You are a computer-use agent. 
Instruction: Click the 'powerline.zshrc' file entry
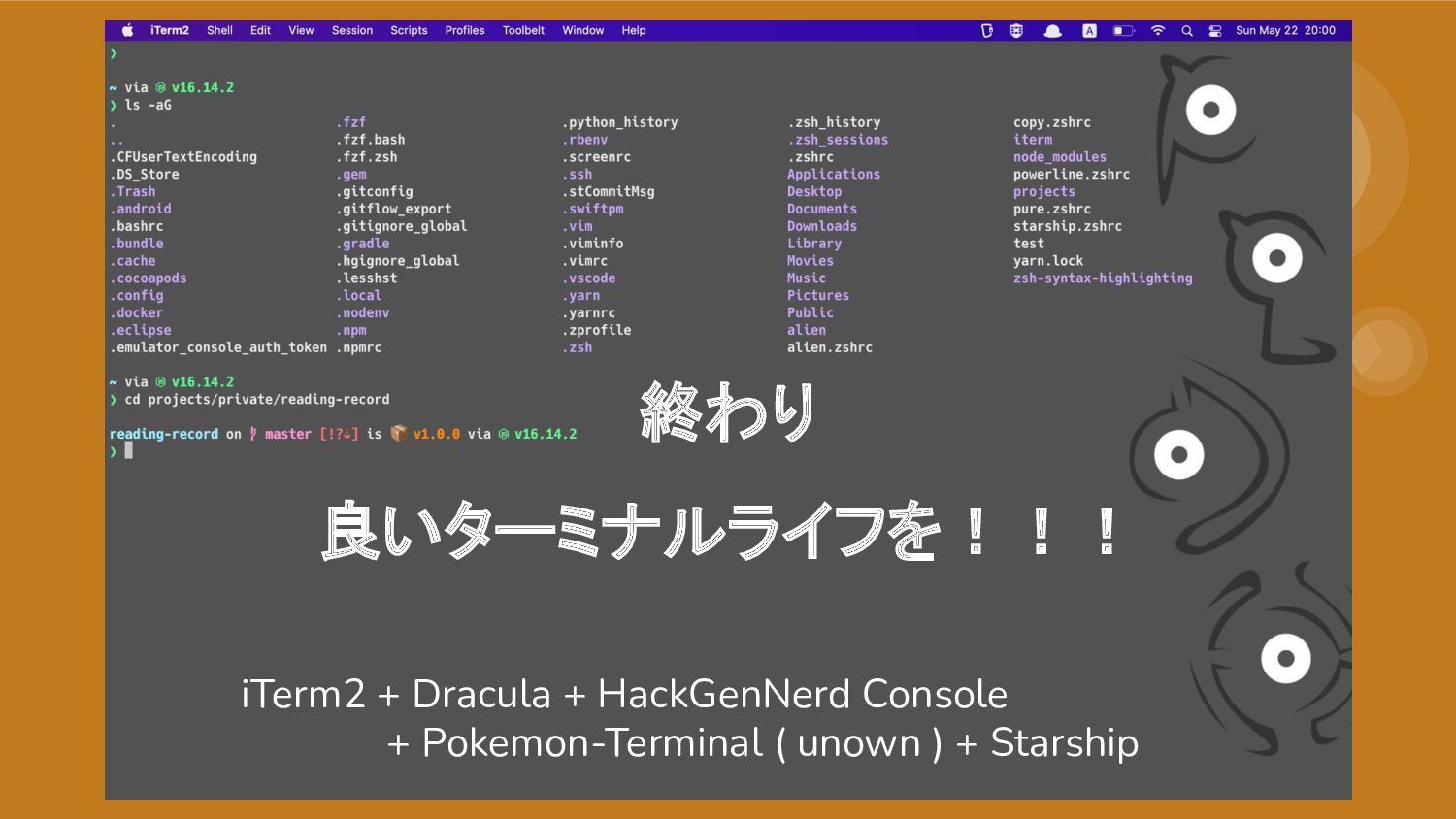(1072, 175)
